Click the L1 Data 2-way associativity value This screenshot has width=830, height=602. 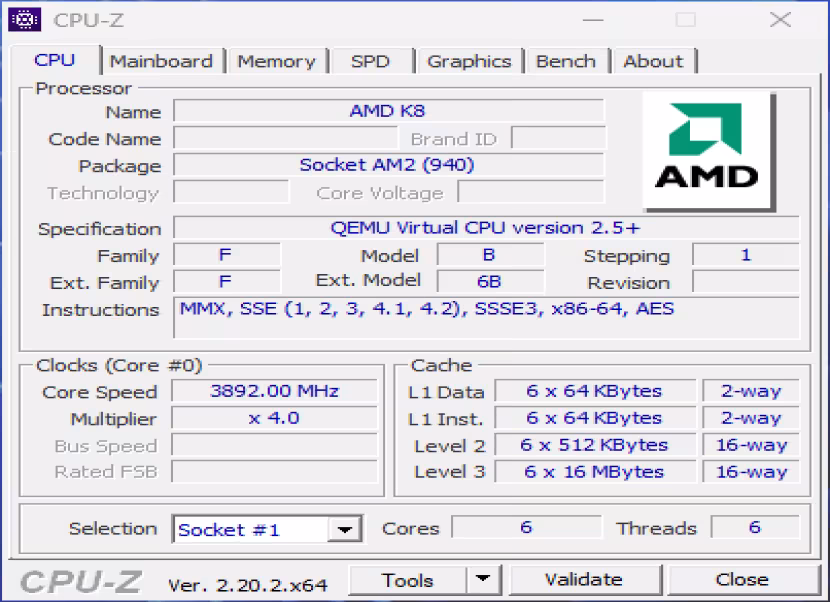(751, 391)
